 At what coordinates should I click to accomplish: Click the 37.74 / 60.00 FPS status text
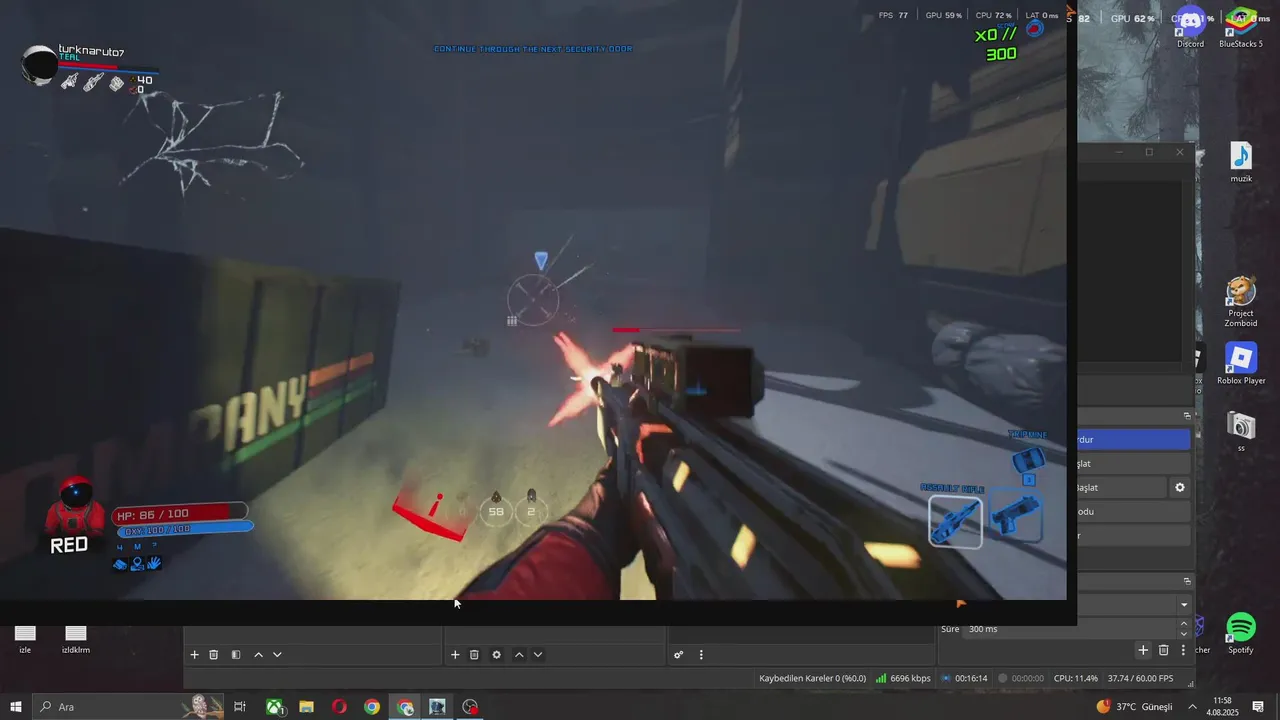coord(1140,678)
